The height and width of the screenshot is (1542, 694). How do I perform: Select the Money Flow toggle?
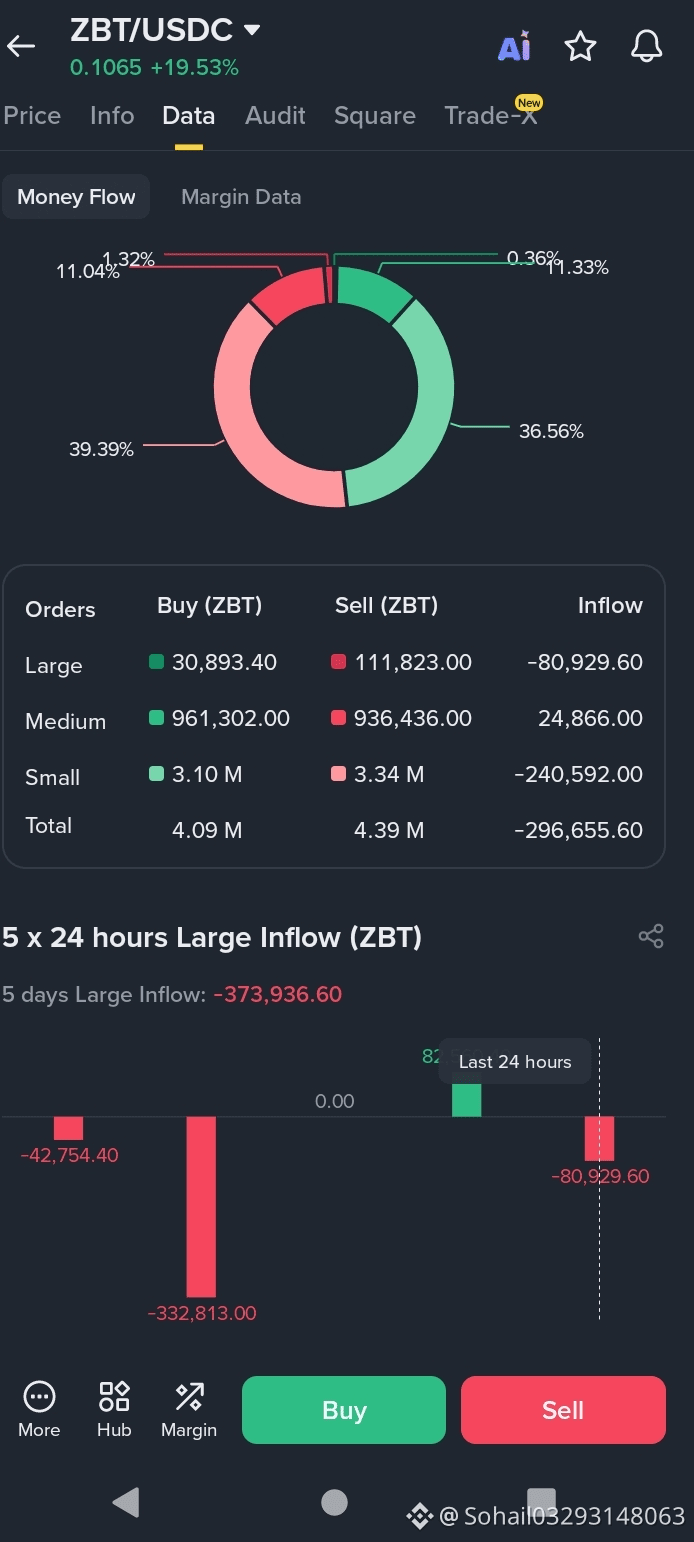pos(76,197)
